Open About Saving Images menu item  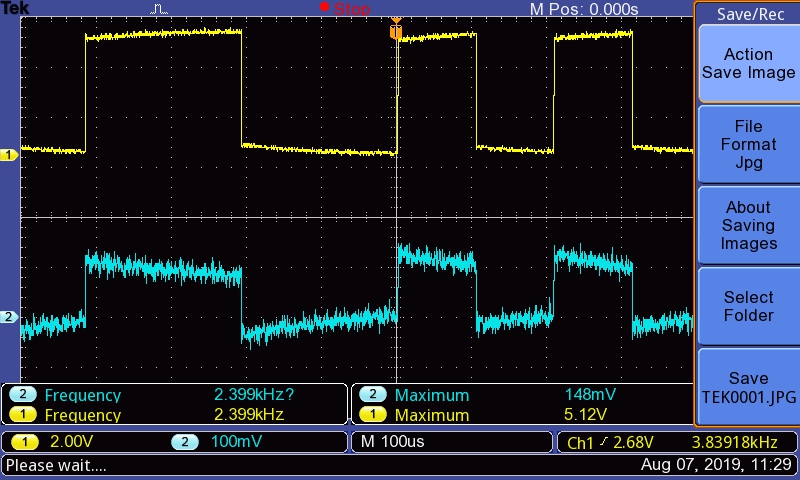pyautogui.click(x=747, y=225)
